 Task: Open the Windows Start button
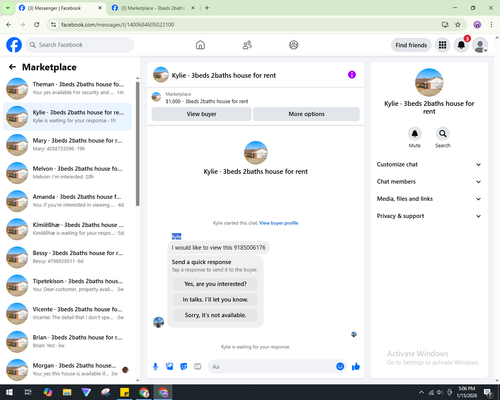9,392
